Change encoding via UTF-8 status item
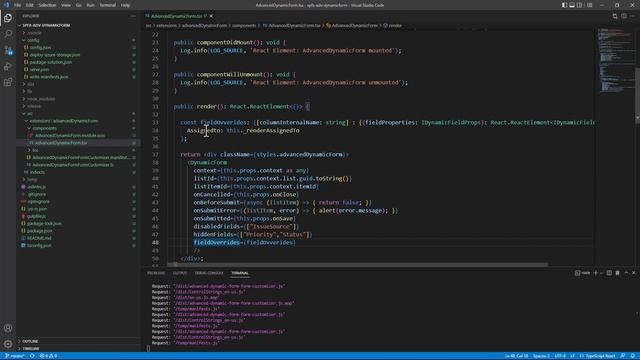The height and width of the screenshot is (360, 640). 560,356
